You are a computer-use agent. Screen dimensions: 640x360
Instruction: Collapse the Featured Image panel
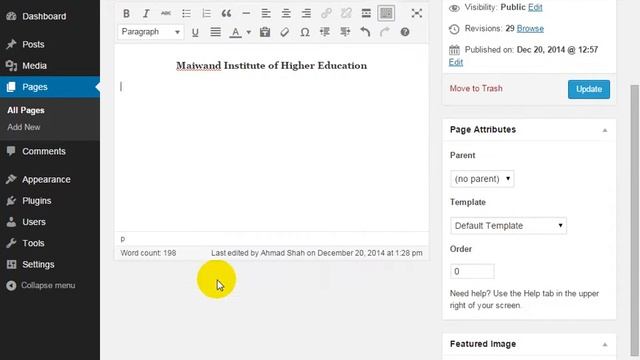pos(604,344)
